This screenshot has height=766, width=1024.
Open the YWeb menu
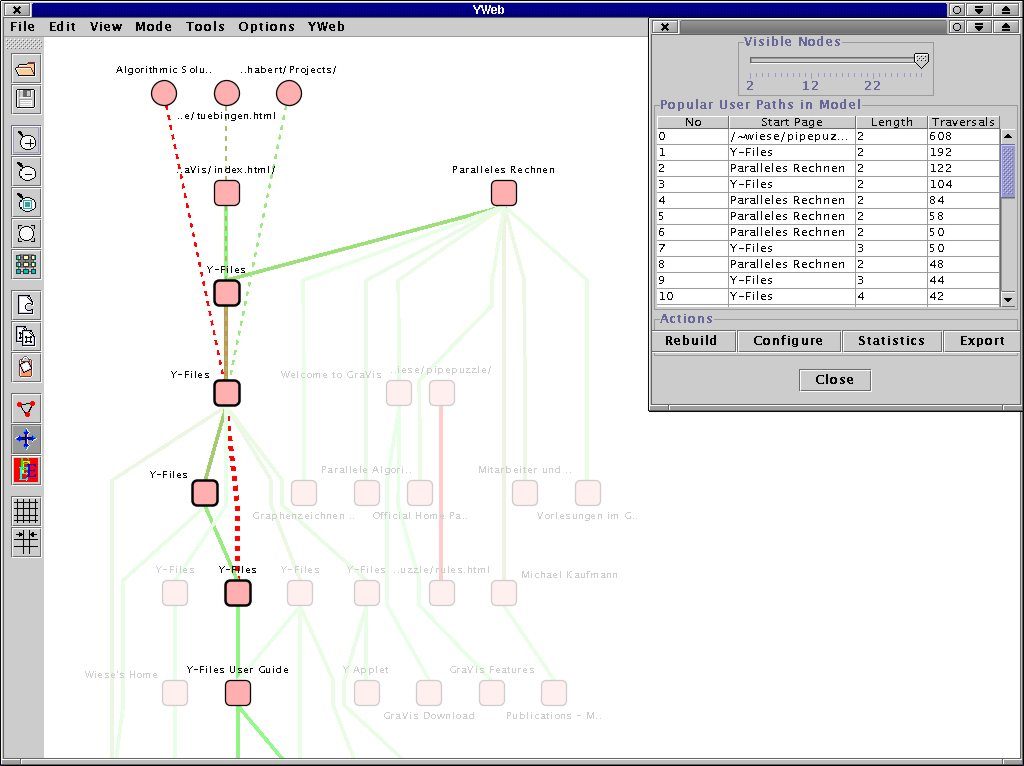(x=326, y=27)
